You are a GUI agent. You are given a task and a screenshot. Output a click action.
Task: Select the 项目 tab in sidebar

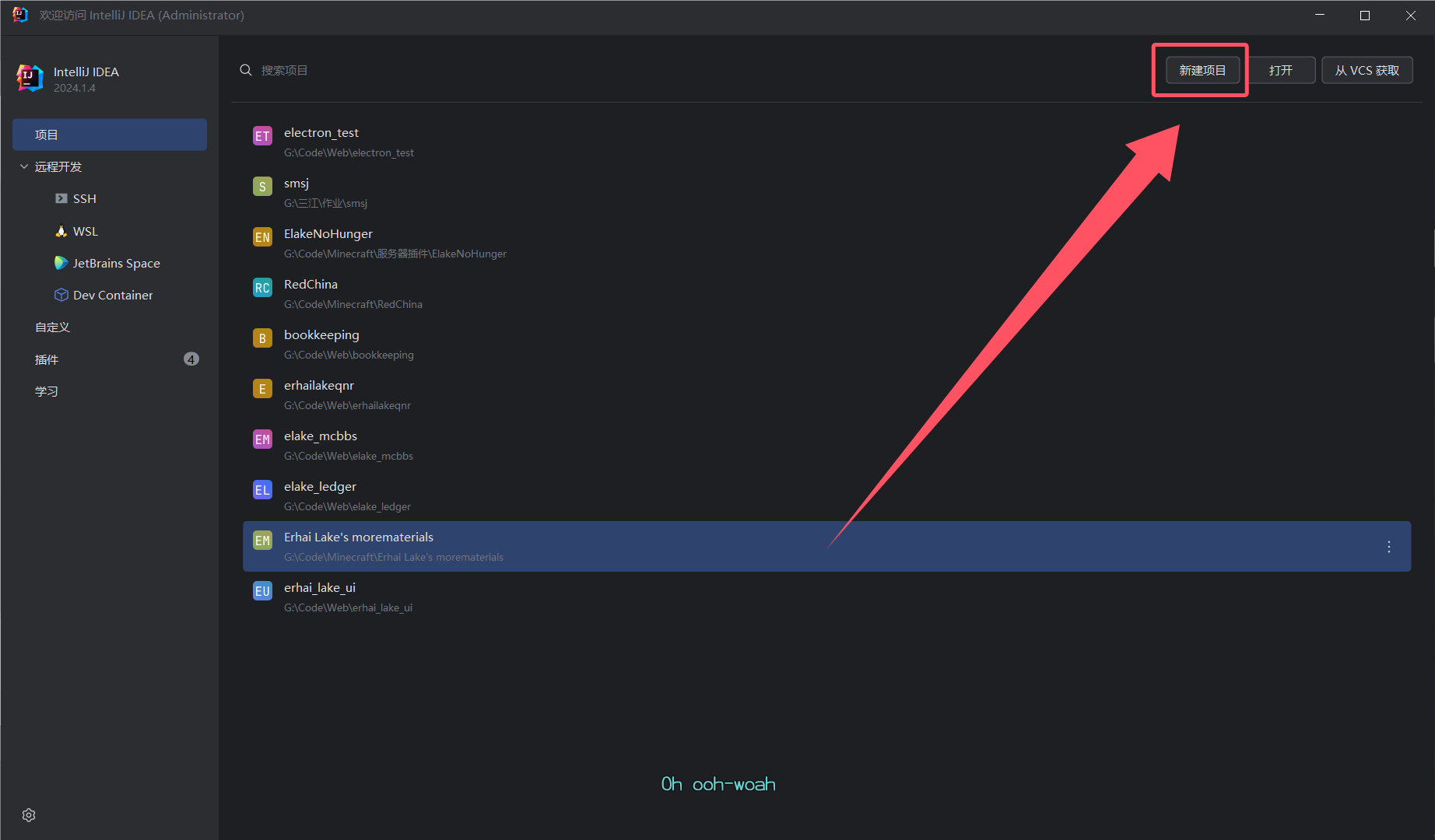point(110,135)
